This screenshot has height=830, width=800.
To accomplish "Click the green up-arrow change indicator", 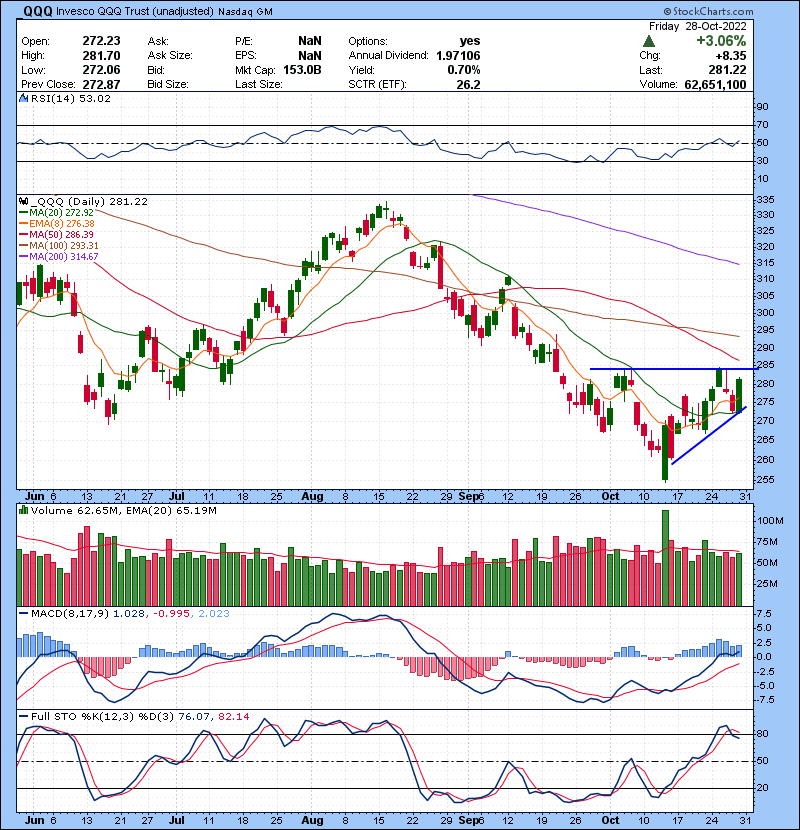I will tap(649, 41).
